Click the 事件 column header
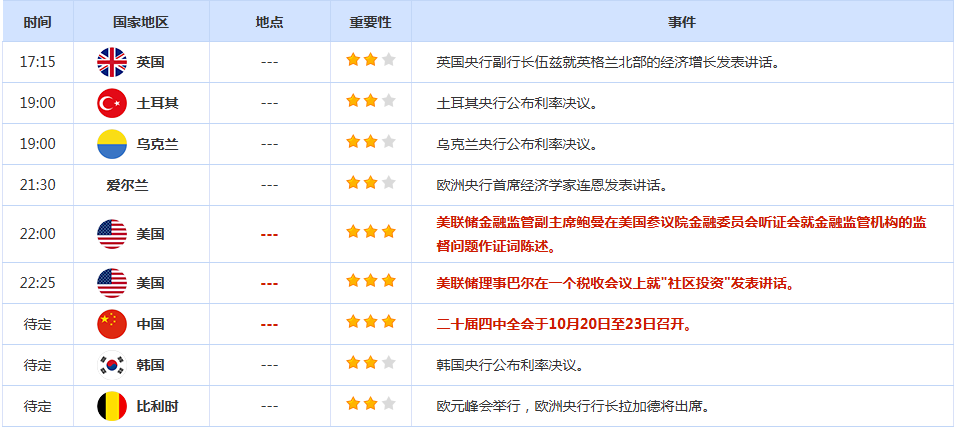The height and width of the screenshot is (429, 955). [682, 21]
